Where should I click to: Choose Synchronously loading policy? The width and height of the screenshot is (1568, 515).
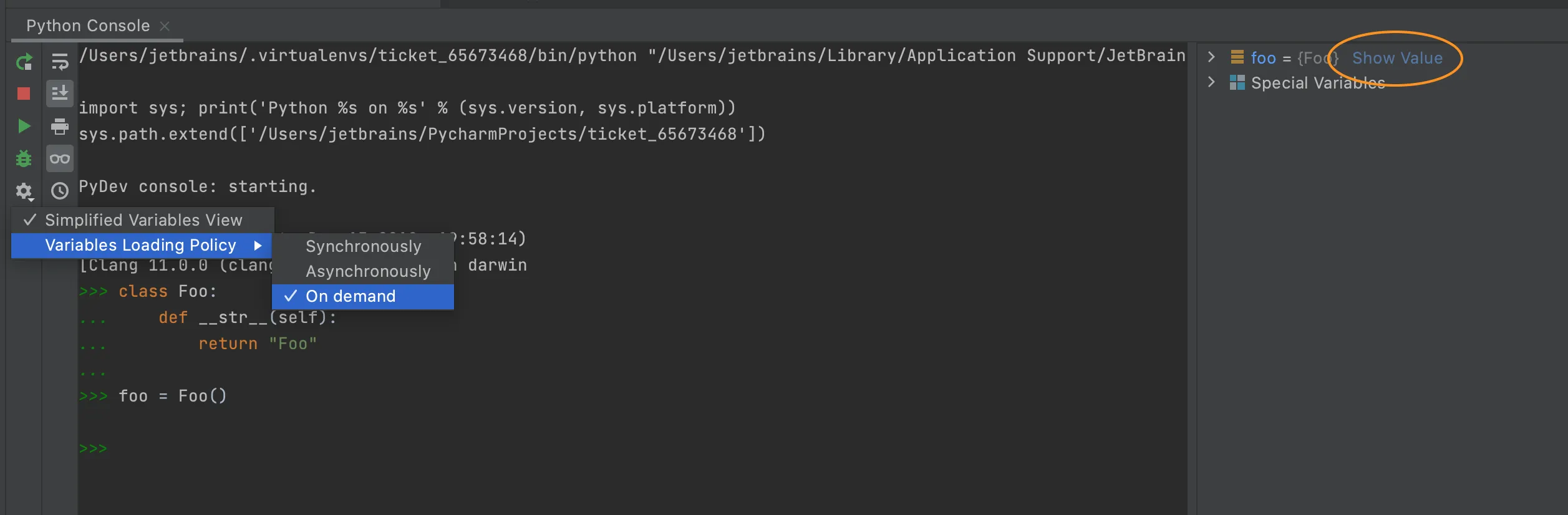click(363, 246)
